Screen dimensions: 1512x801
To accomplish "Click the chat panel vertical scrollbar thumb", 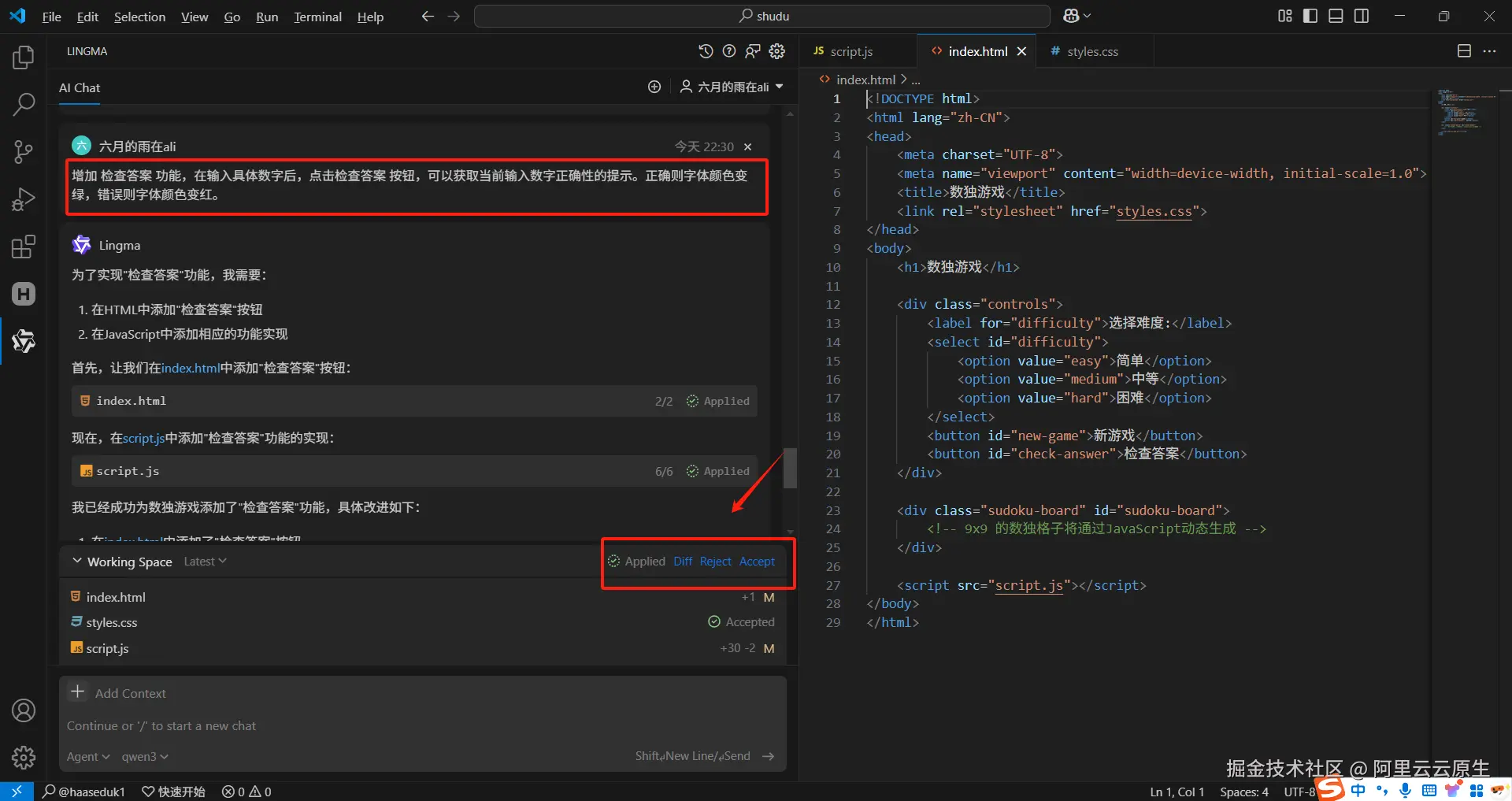I will click(790, 469).
